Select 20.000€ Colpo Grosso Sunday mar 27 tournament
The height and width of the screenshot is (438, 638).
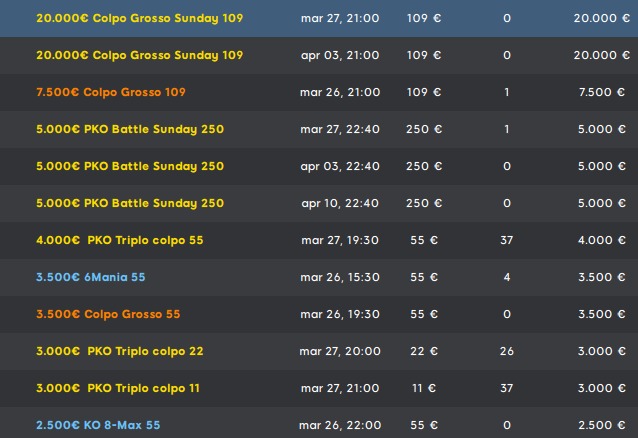tap(139, 18)
